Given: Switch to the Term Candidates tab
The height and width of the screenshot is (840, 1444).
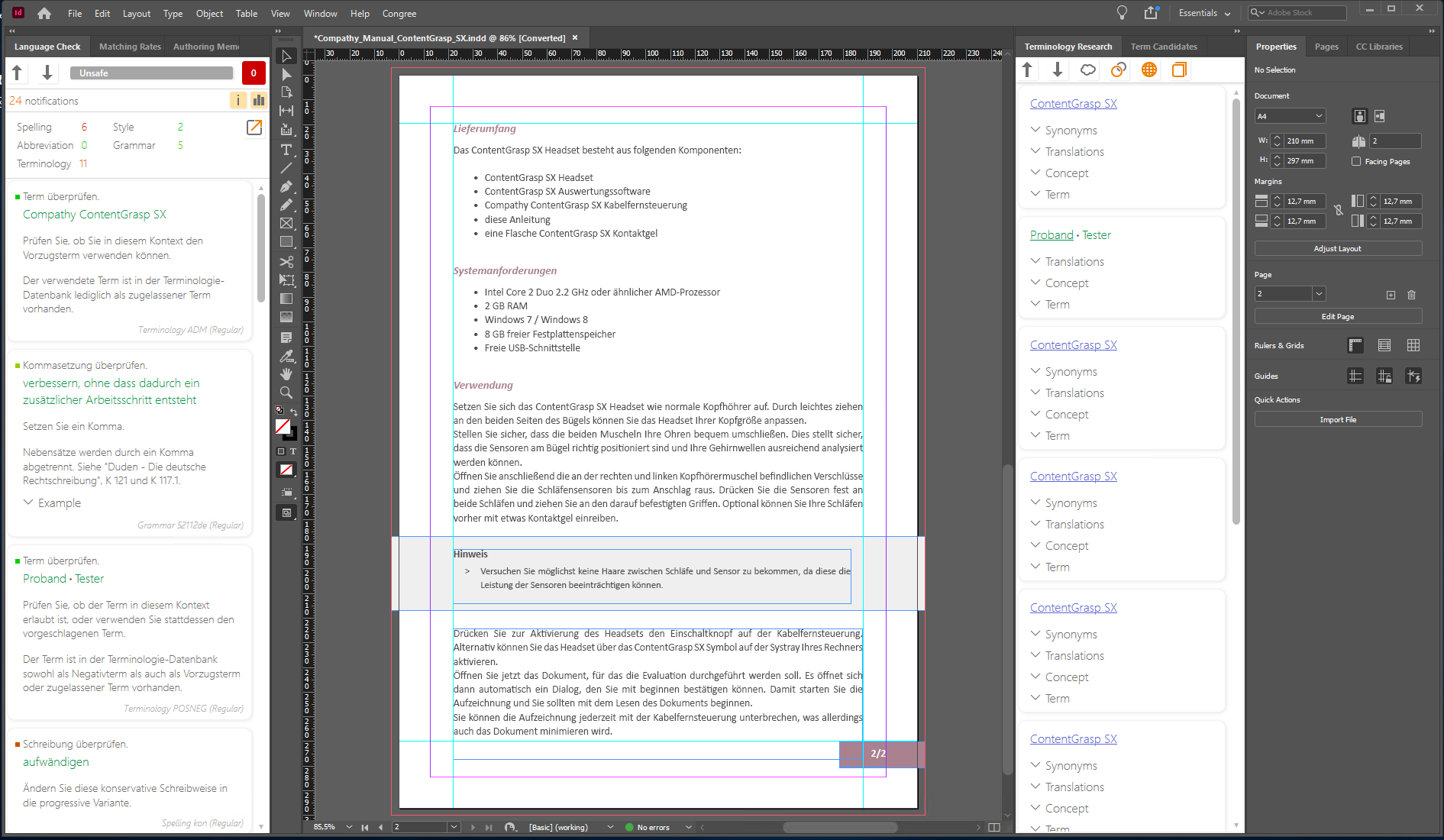Looking at the screenshot, I should click(1163, 47).
